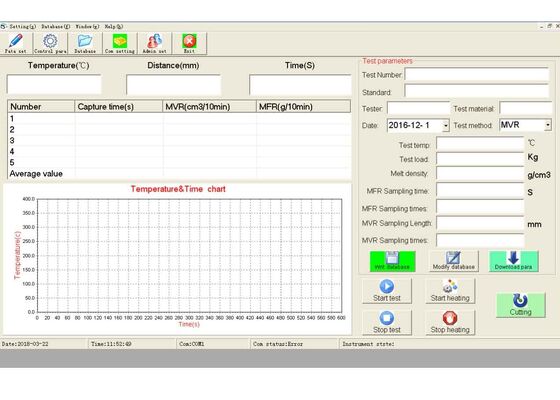Click the Modify database button
The image size is (560, 400).
(x=454, y=261)
